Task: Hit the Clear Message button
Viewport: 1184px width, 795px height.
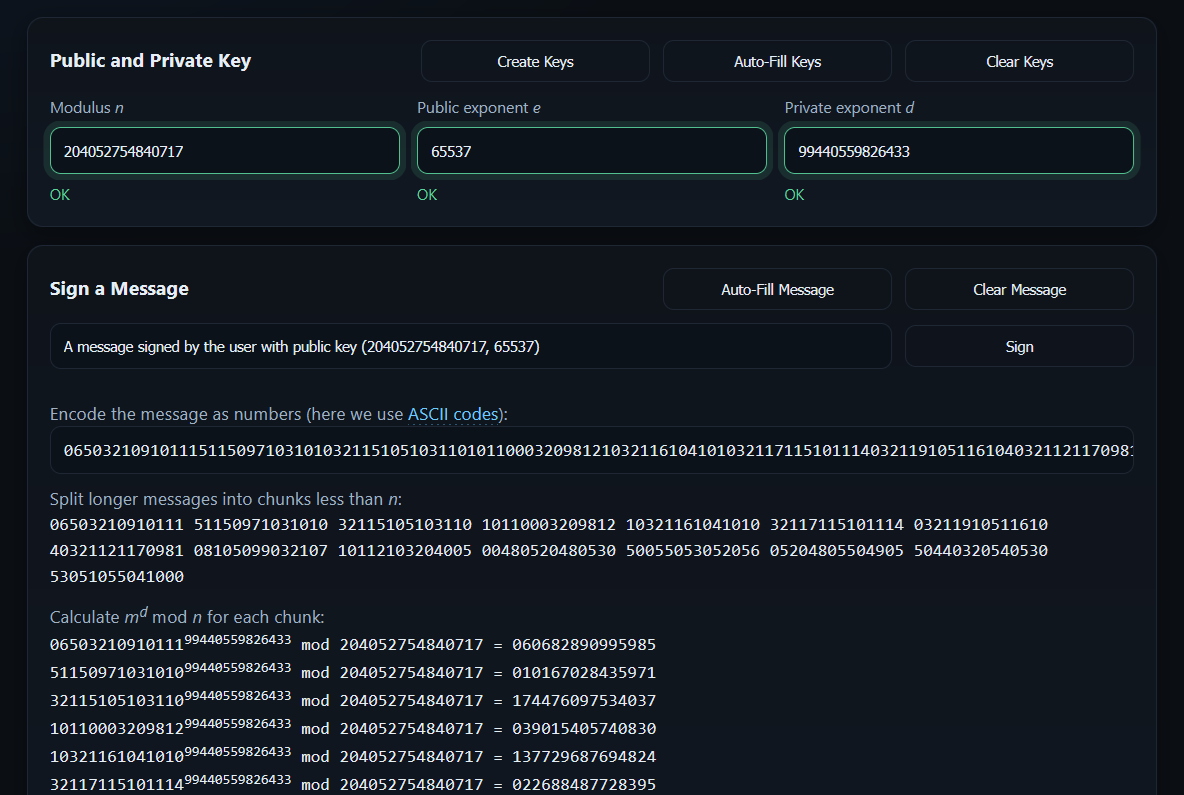Action: (1019, 289)
